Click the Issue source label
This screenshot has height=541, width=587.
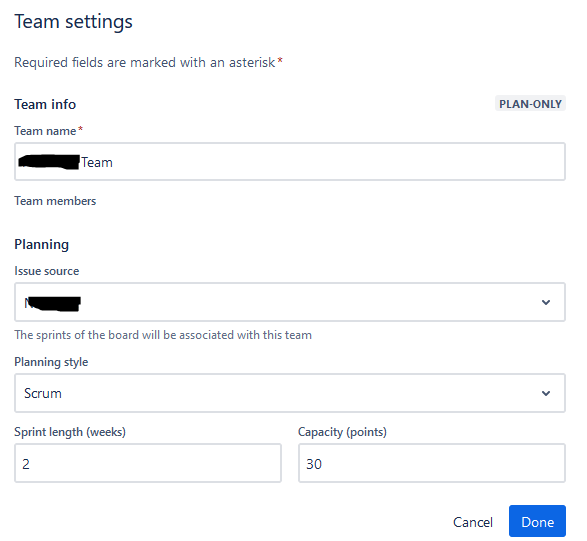46,271
